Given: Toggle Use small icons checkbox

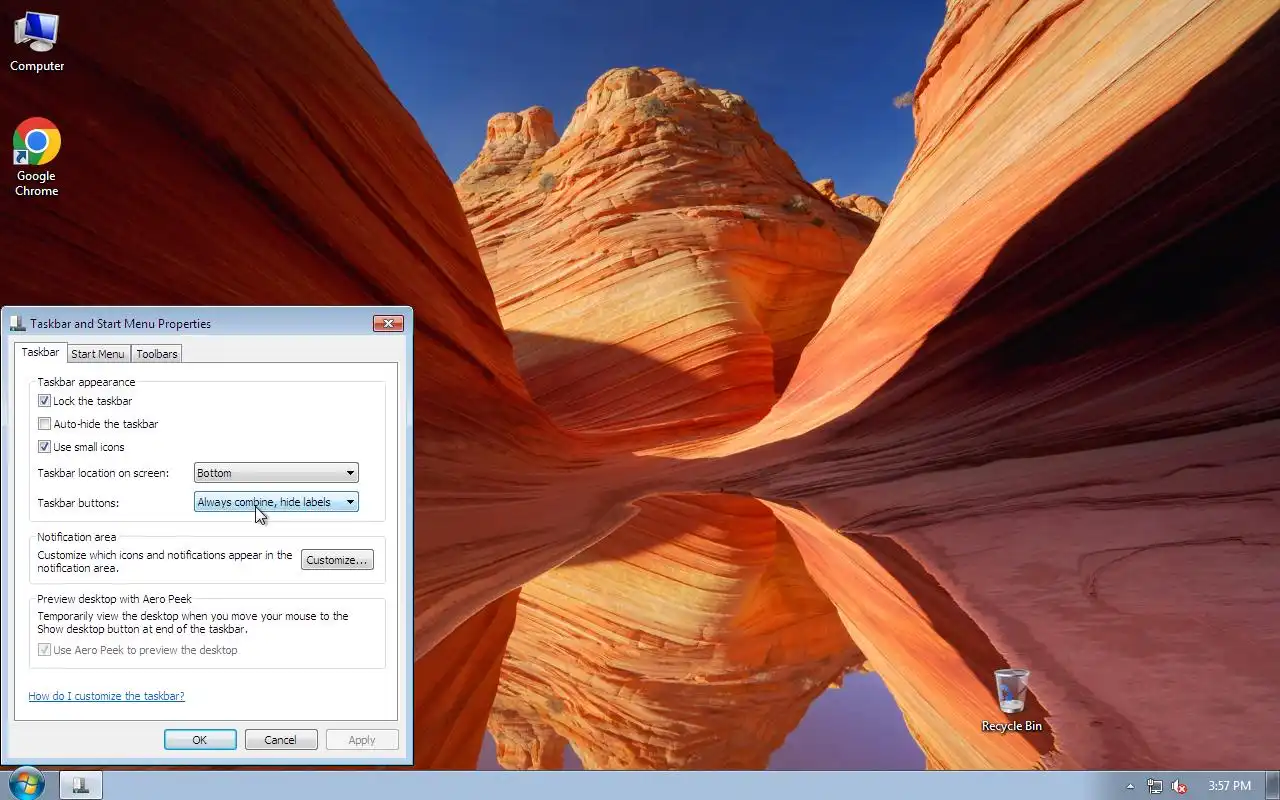Looking at the screenshot, I should (x=44, y=447).
